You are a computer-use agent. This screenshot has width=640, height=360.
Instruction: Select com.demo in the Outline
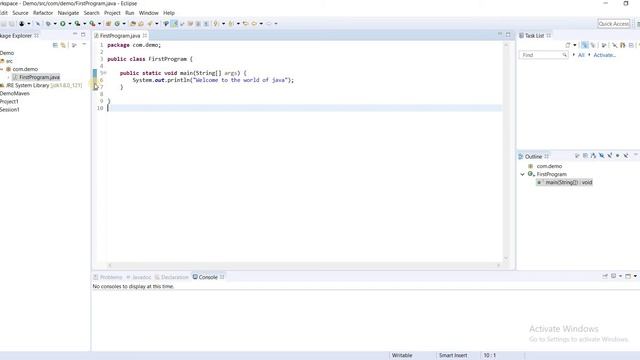[549, 166]
